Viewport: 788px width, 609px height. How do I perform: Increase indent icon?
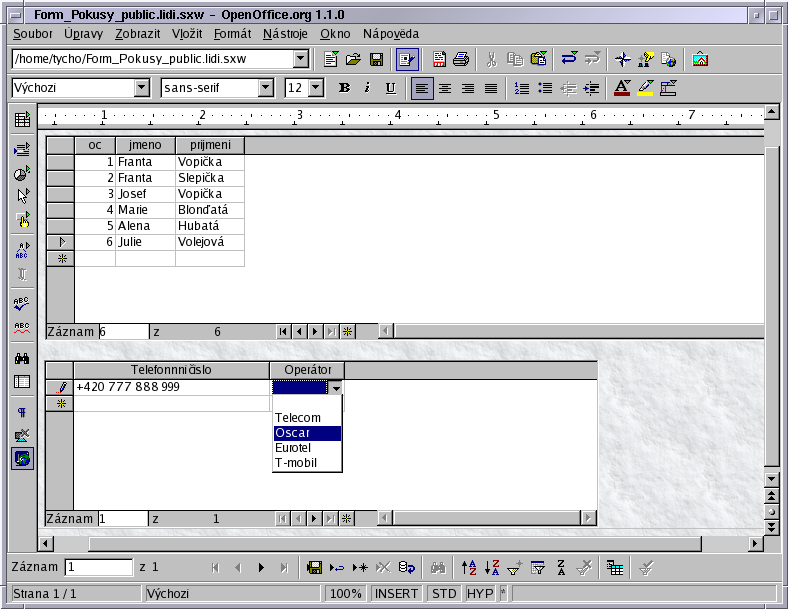click(x=592, y=88)
